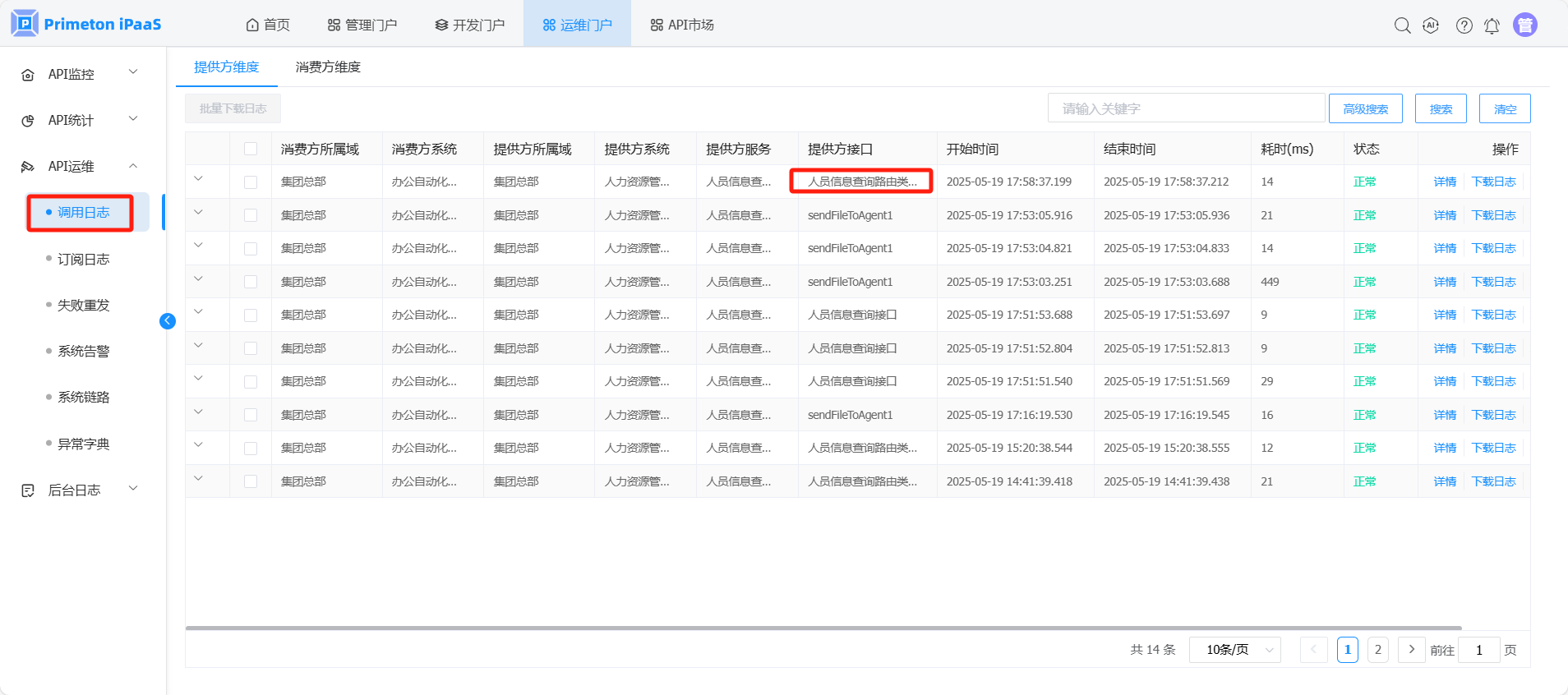Click the purple user avatar icon

click(x=1524, y=25)
